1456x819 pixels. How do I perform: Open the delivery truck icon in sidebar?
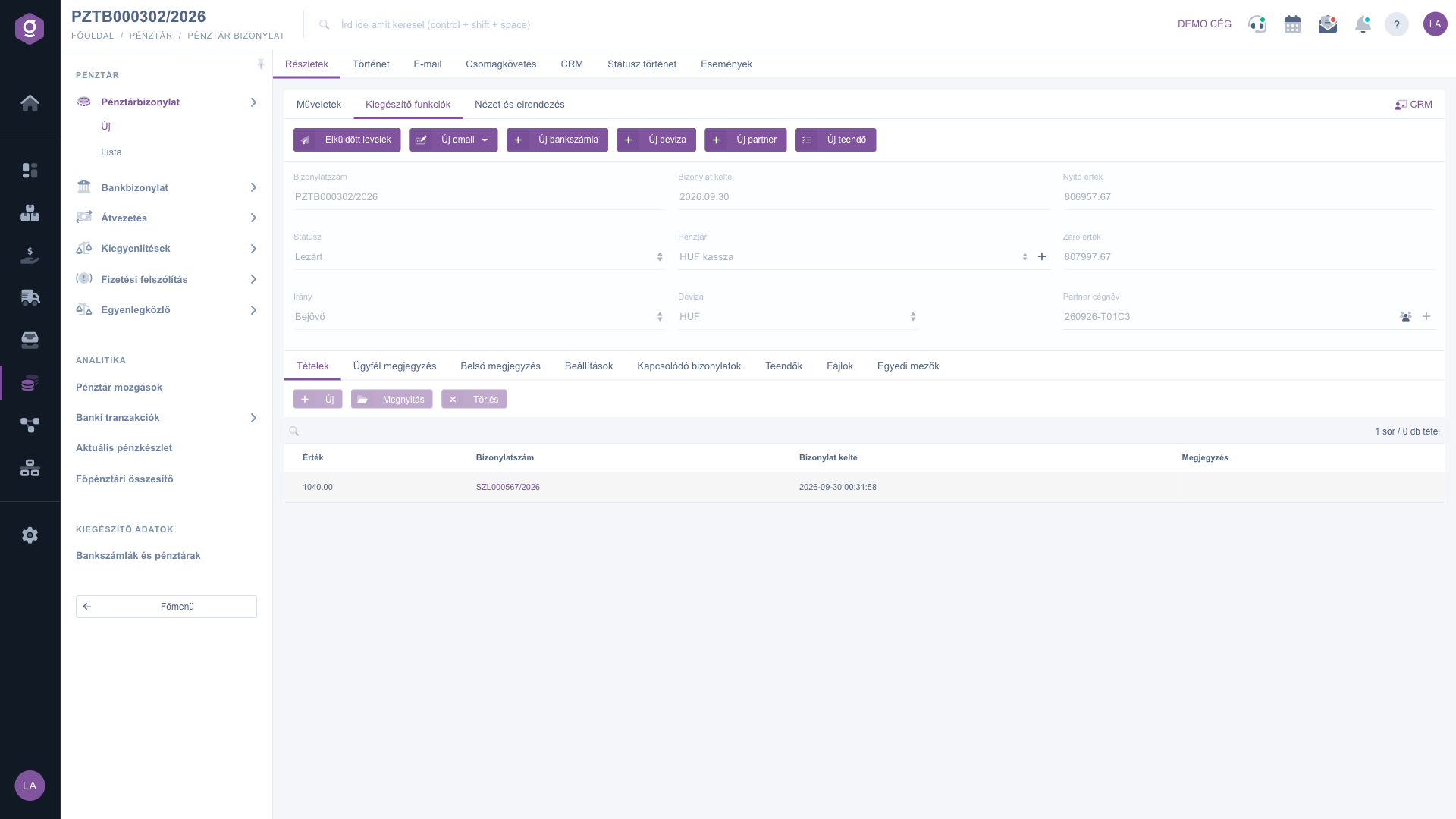coord(30,297)
